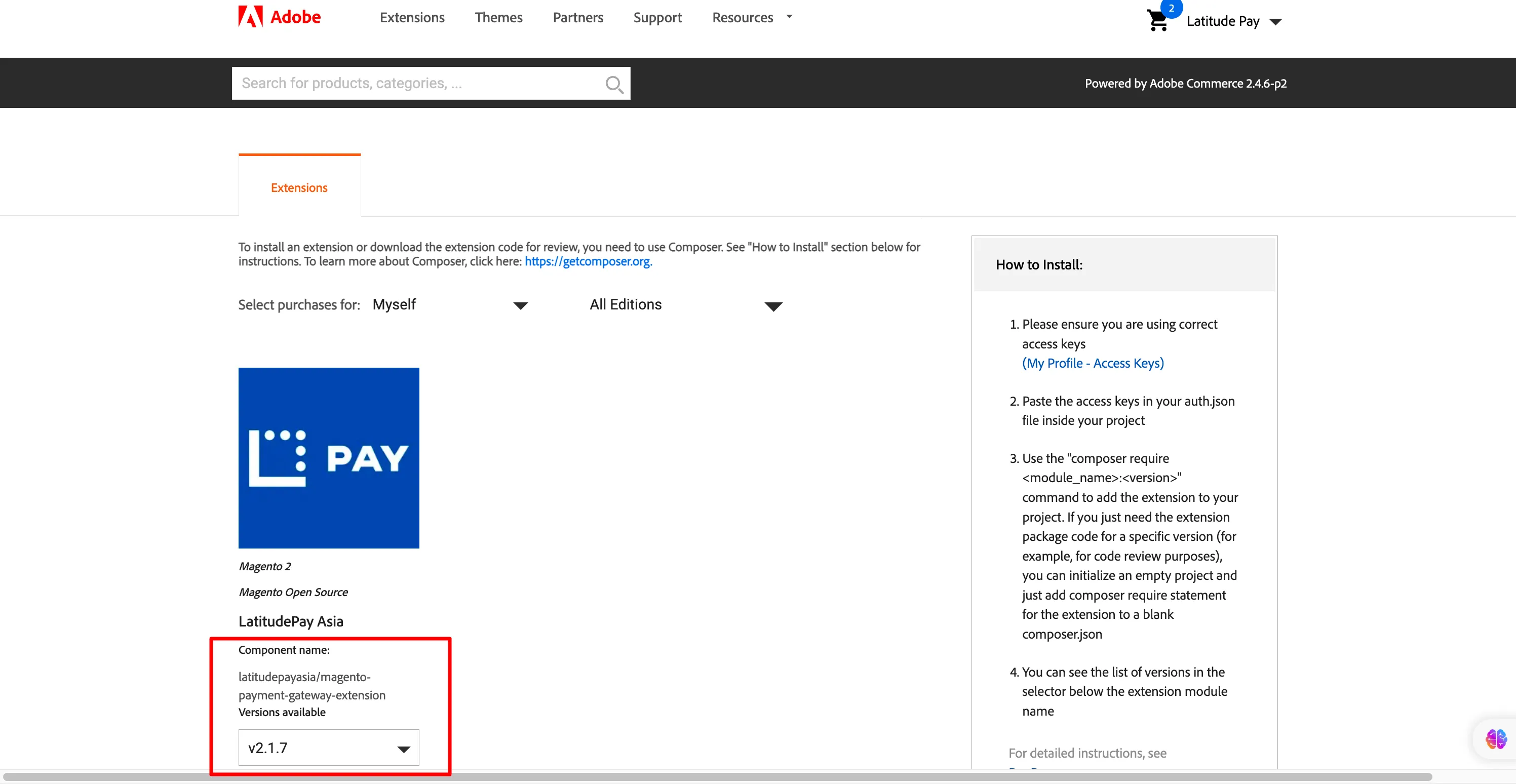
Task: Click the LatitudePay Asia extension title
Action: [x=291, y=621]
